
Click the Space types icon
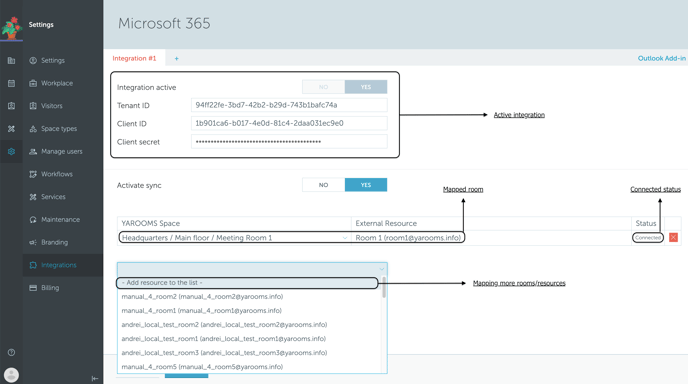coord(33,129)
